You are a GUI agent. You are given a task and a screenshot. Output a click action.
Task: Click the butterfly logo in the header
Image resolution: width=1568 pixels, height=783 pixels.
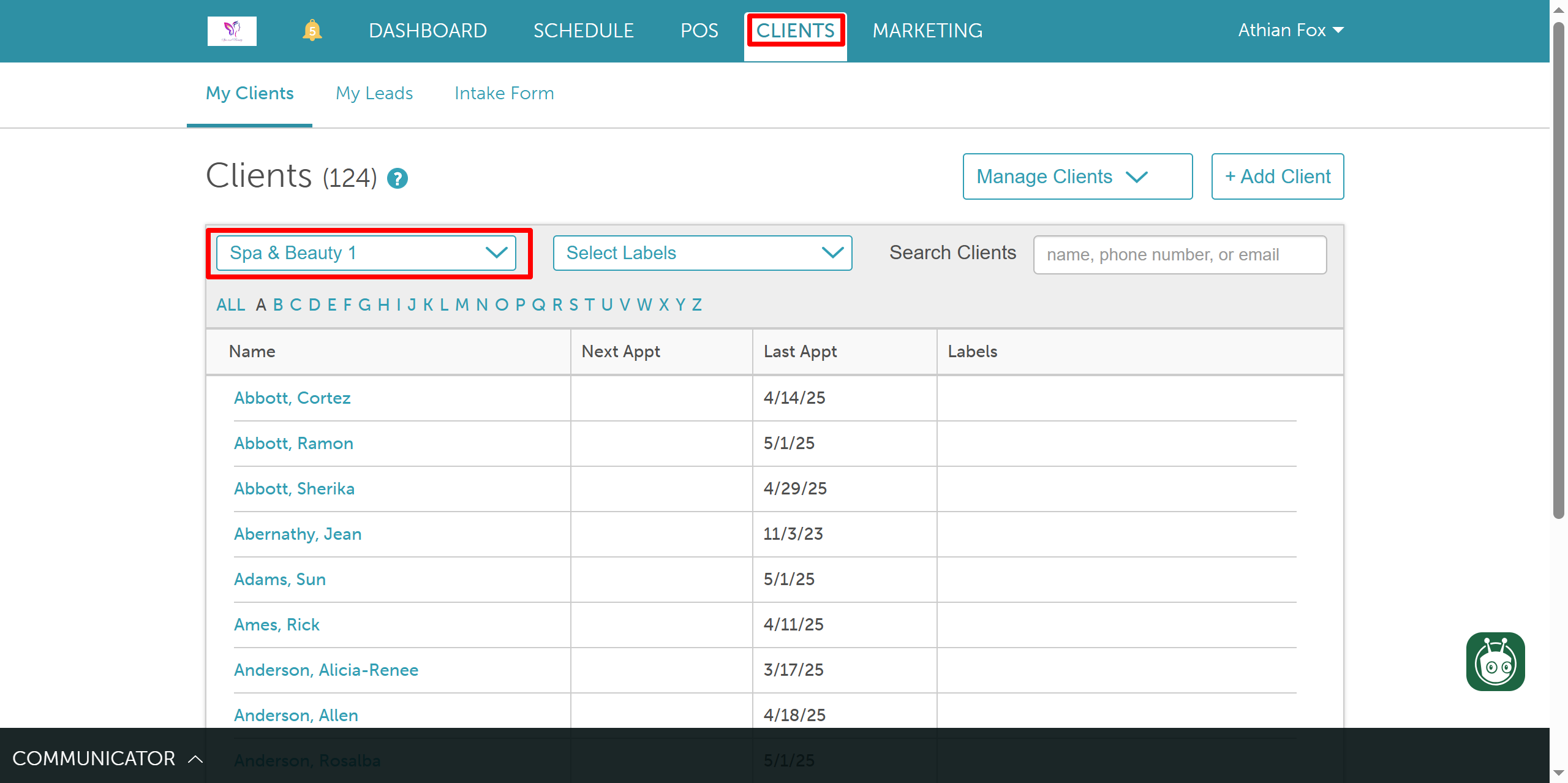tap(232, 31)
